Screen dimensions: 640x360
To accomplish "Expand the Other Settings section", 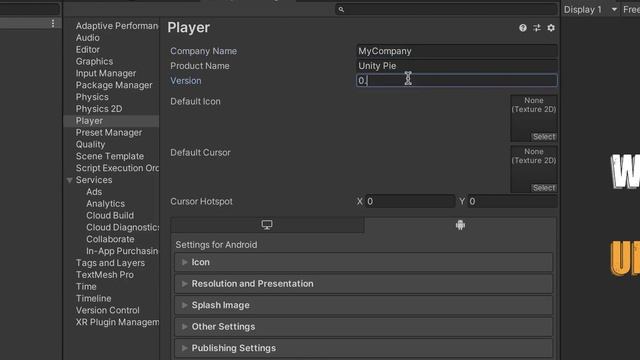I will [364, 327].
